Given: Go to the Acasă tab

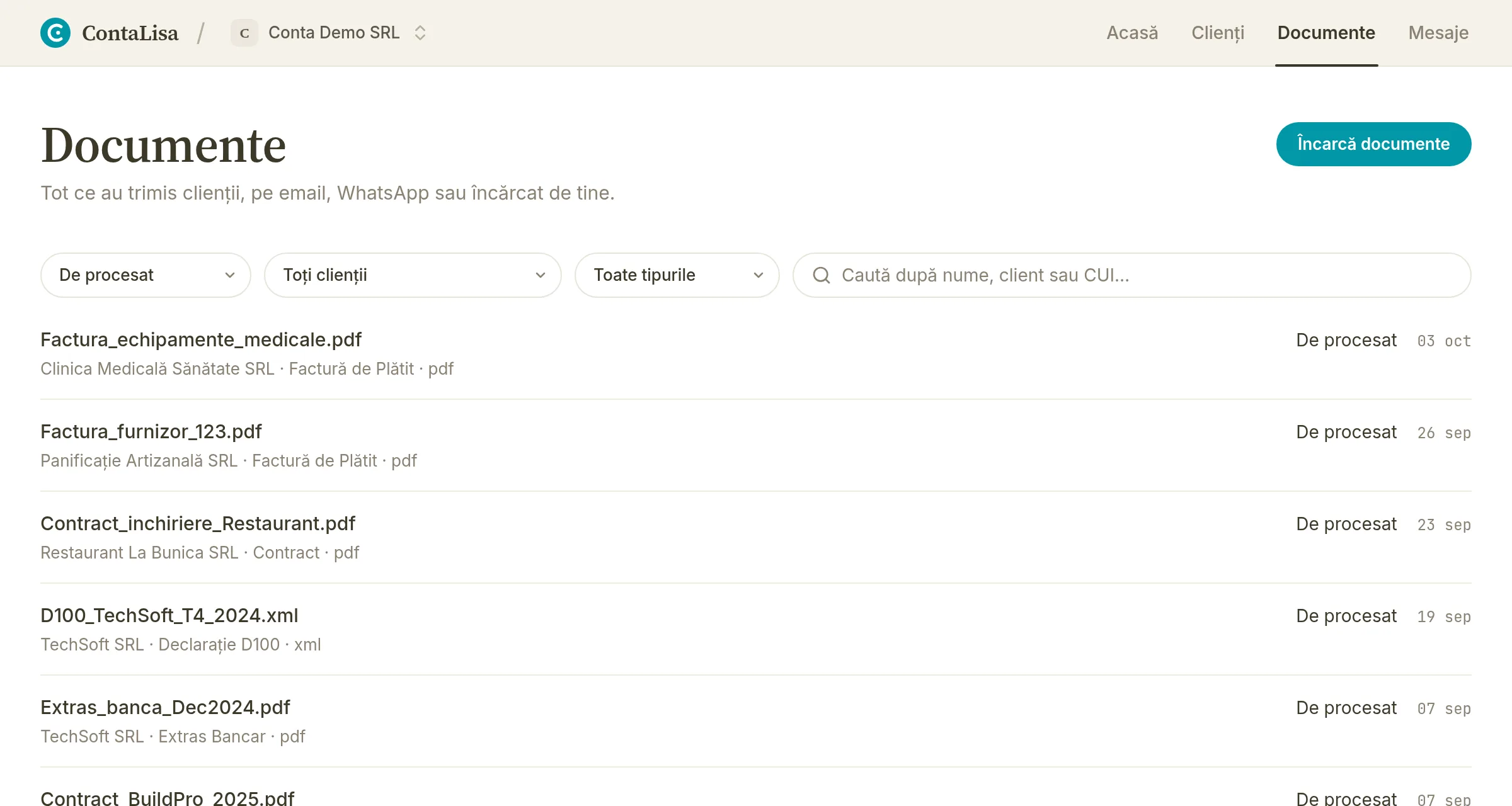Looking at the screenshot, I should (x=1132, y=33).
